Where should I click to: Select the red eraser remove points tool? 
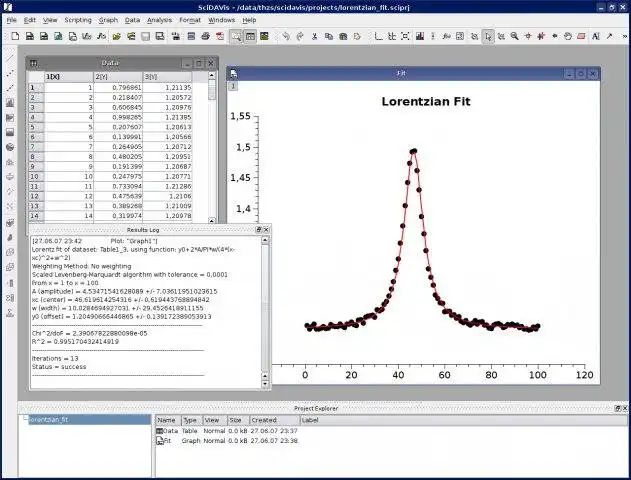pyautogui.click(x=581, y=36)
